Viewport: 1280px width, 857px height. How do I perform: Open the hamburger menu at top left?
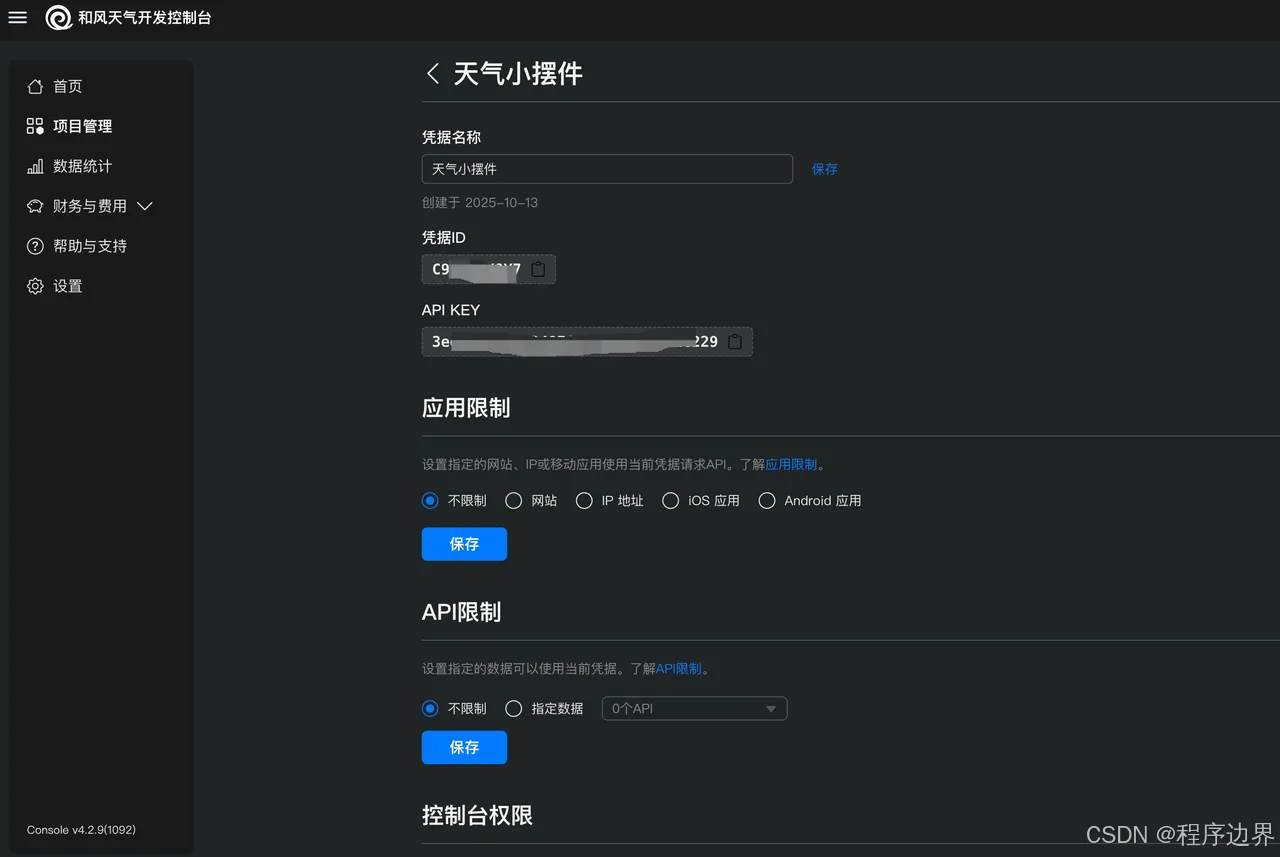tap(17, 17)
